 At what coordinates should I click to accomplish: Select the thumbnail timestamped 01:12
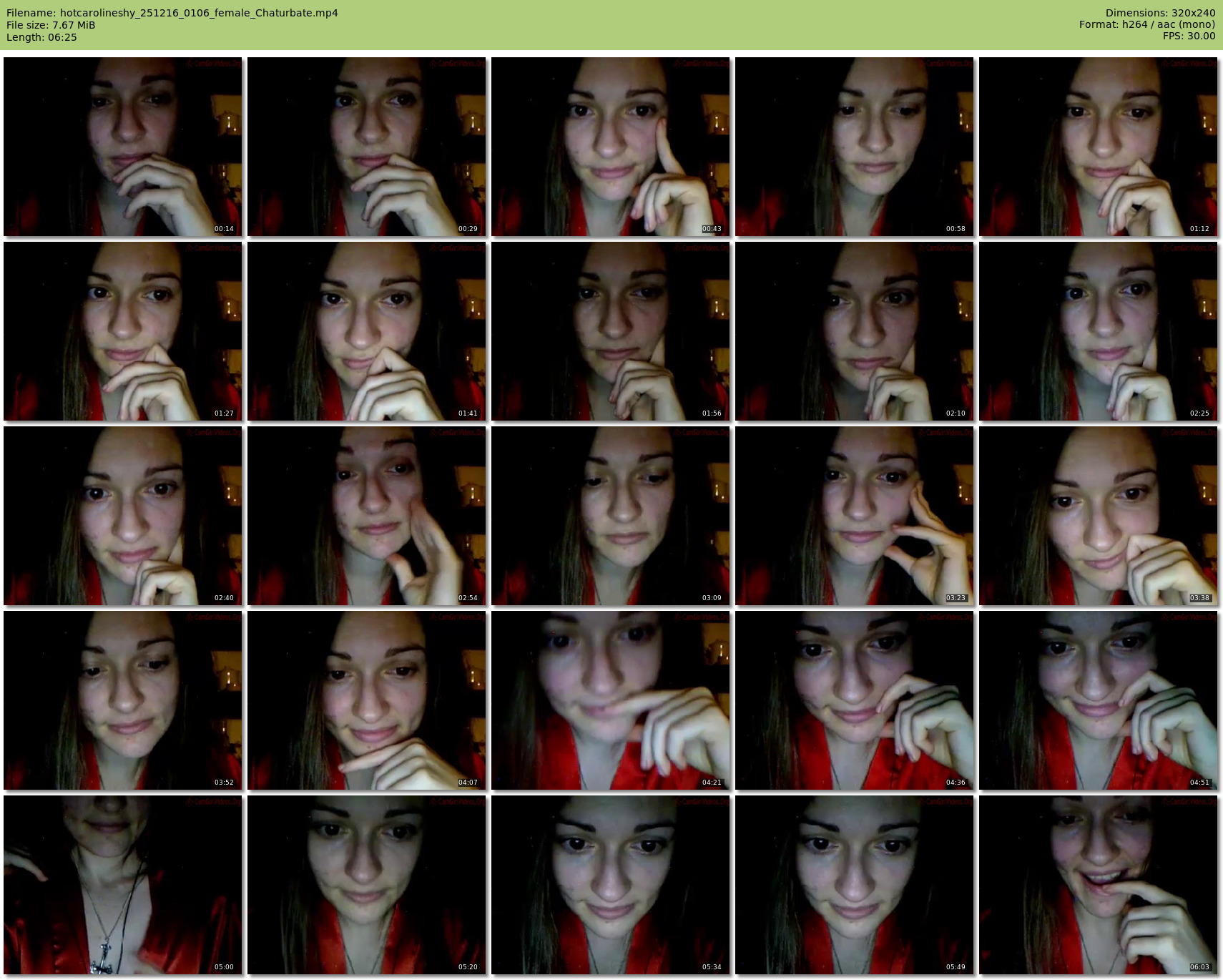coord(1099,147)
